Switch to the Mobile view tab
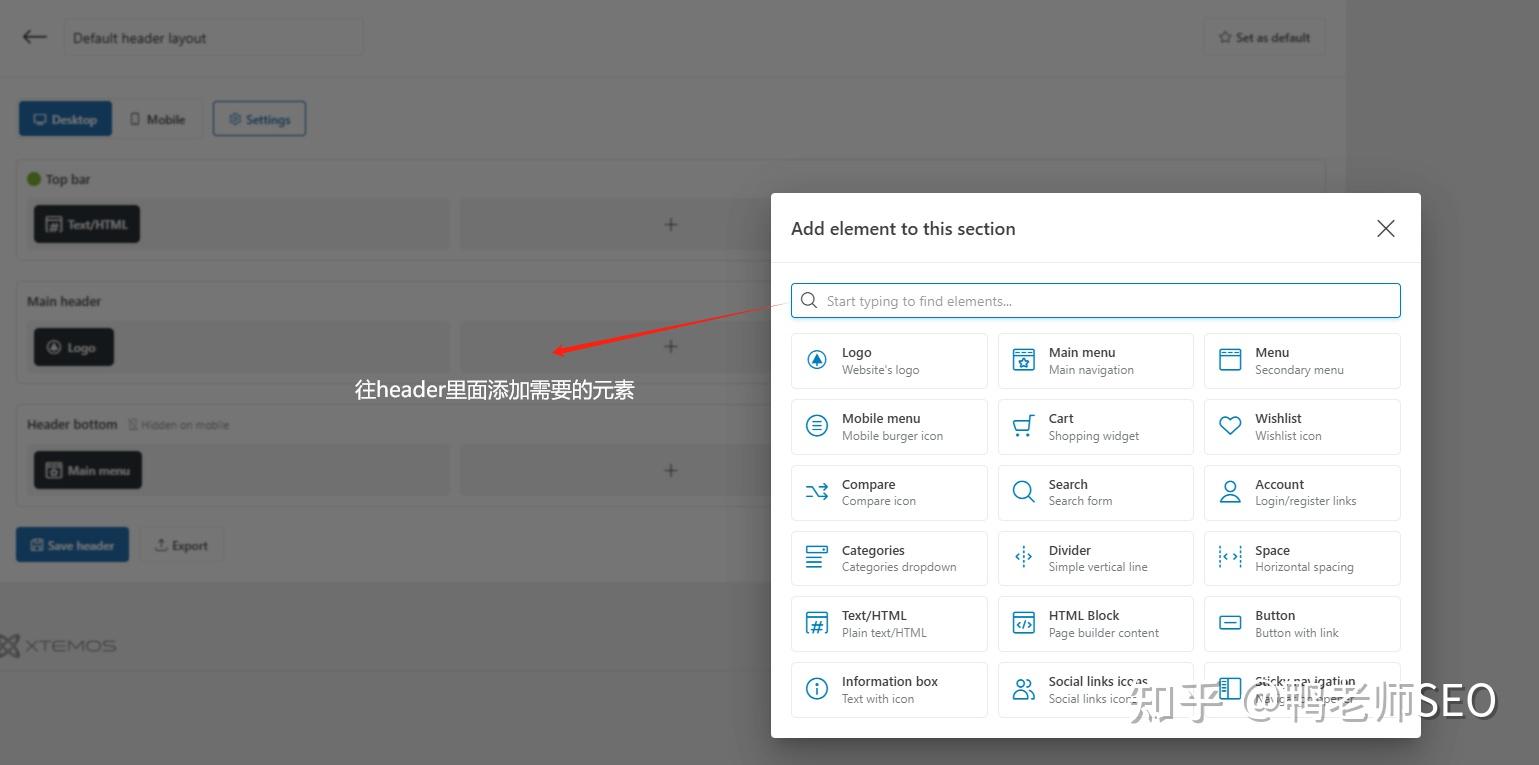The width and height of the screenshot is (1539, 765). point(158,118)
